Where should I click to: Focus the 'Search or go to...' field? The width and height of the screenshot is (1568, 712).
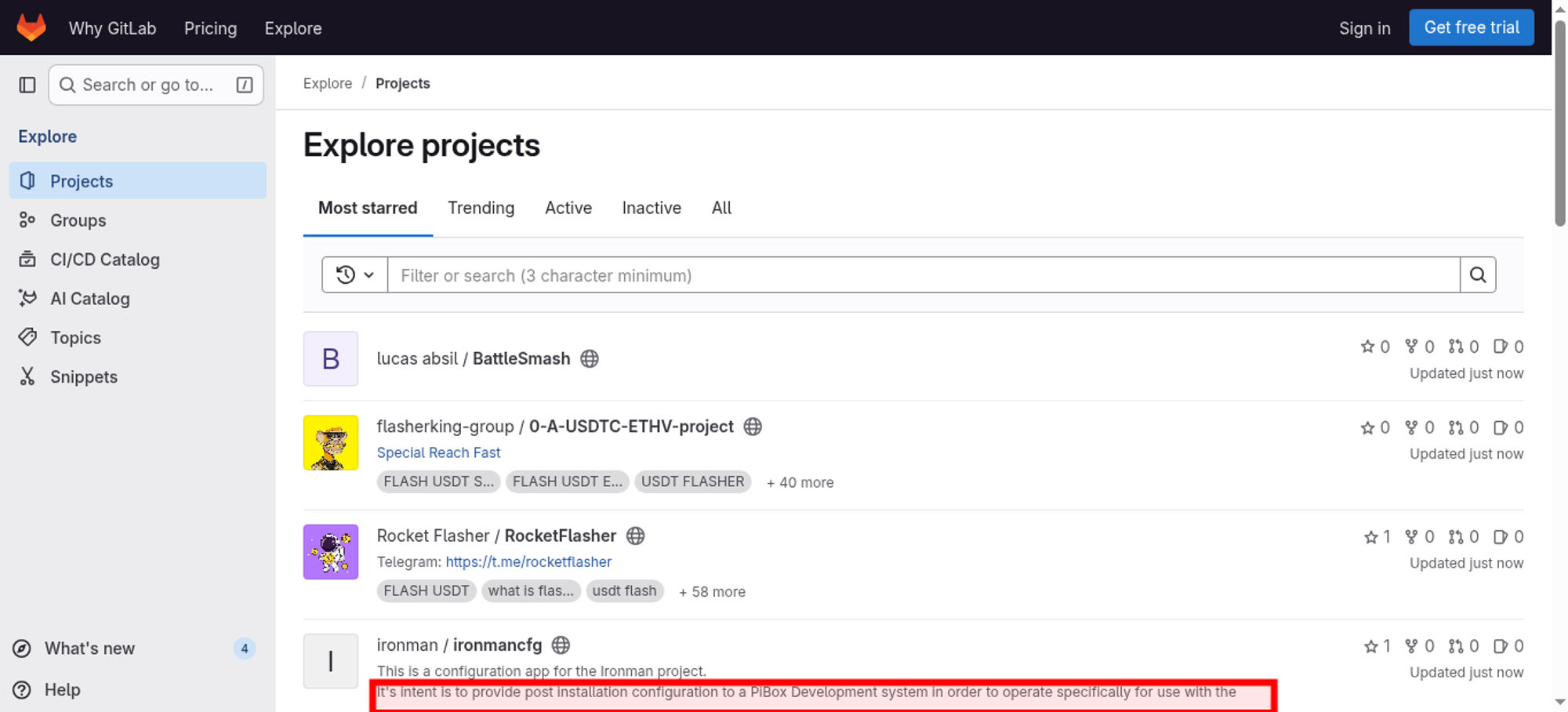pos(156,85)
